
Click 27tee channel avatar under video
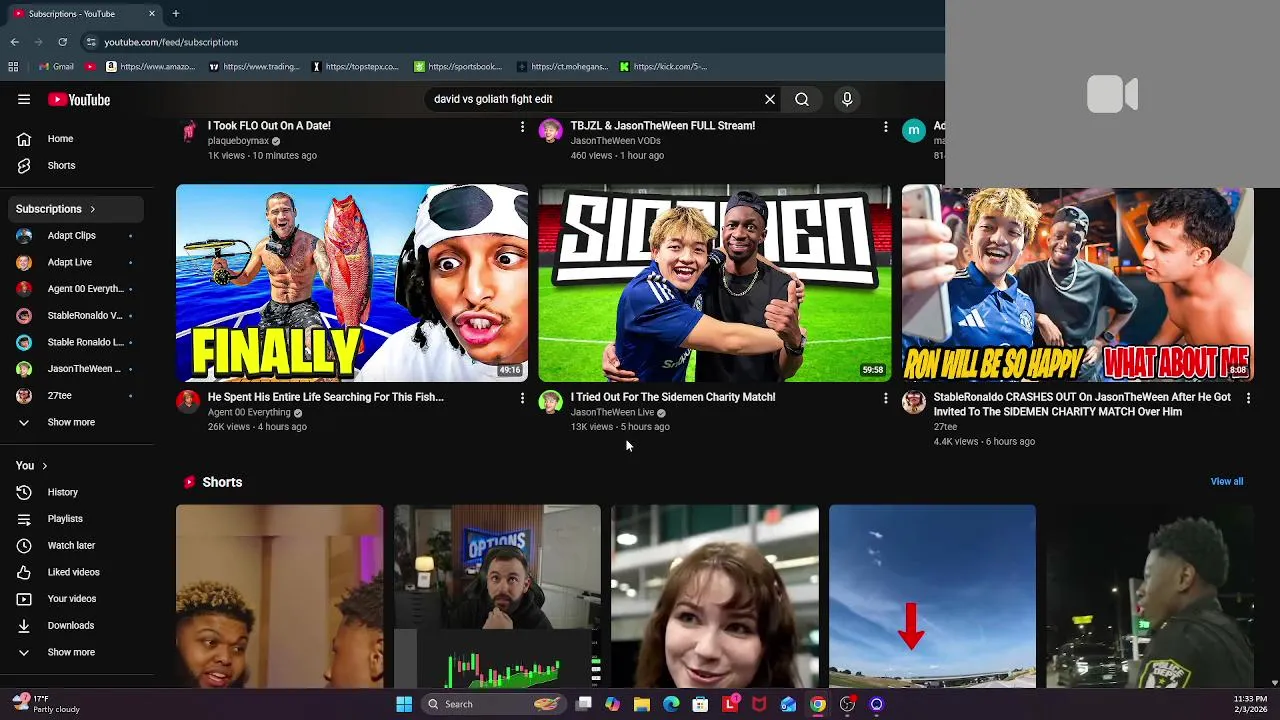coord(914,402)
